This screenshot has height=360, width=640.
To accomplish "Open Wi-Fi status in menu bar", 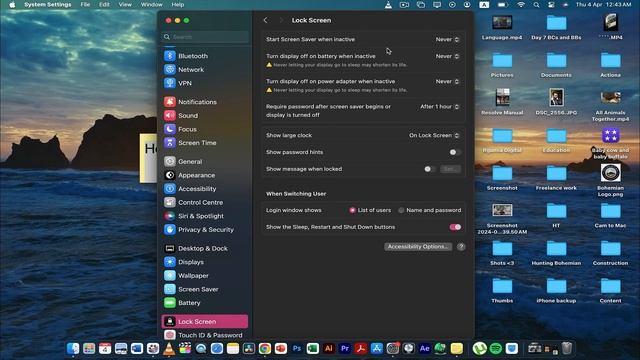I will pyautogui.click(x=521, y=4).
